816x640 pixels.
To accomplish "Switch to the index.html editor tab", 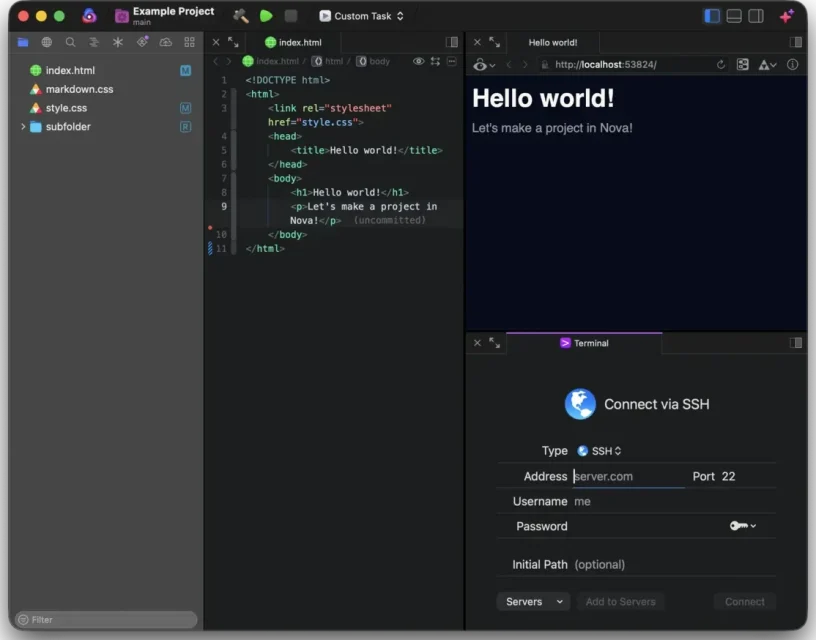I will (293, 43).
